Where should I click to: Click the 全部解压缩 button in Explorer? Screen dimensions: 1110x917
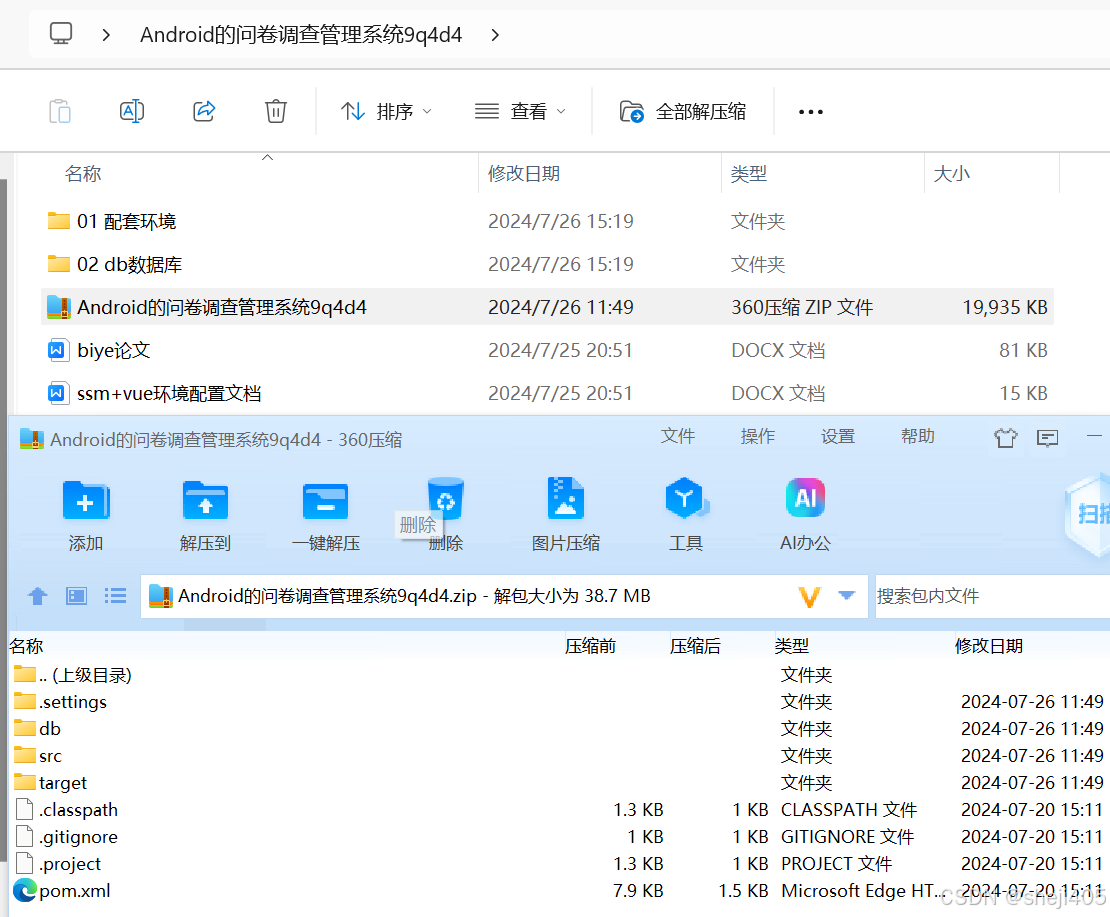(x=682, y=111)
